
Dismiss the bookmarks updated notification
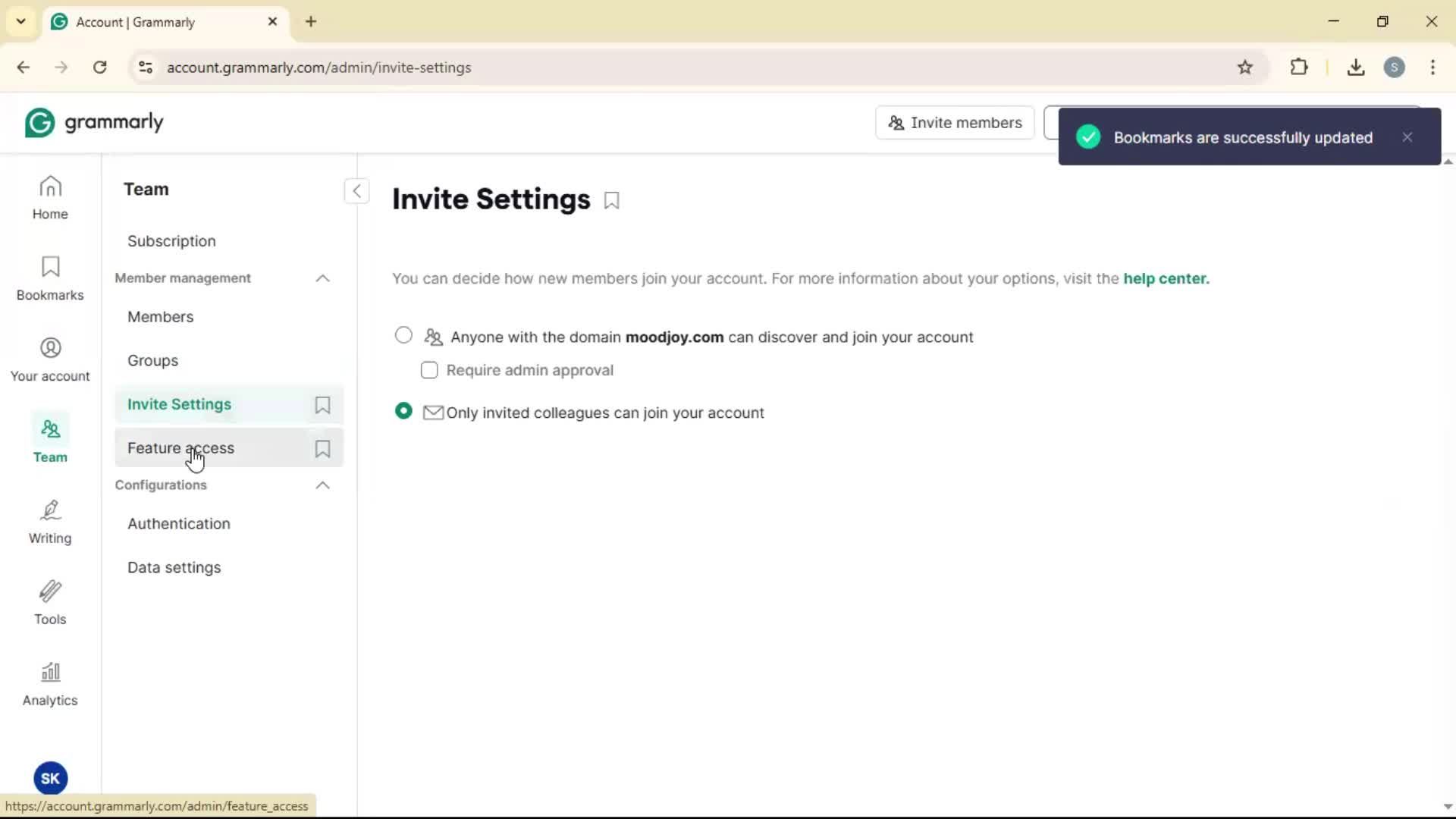1407,137
